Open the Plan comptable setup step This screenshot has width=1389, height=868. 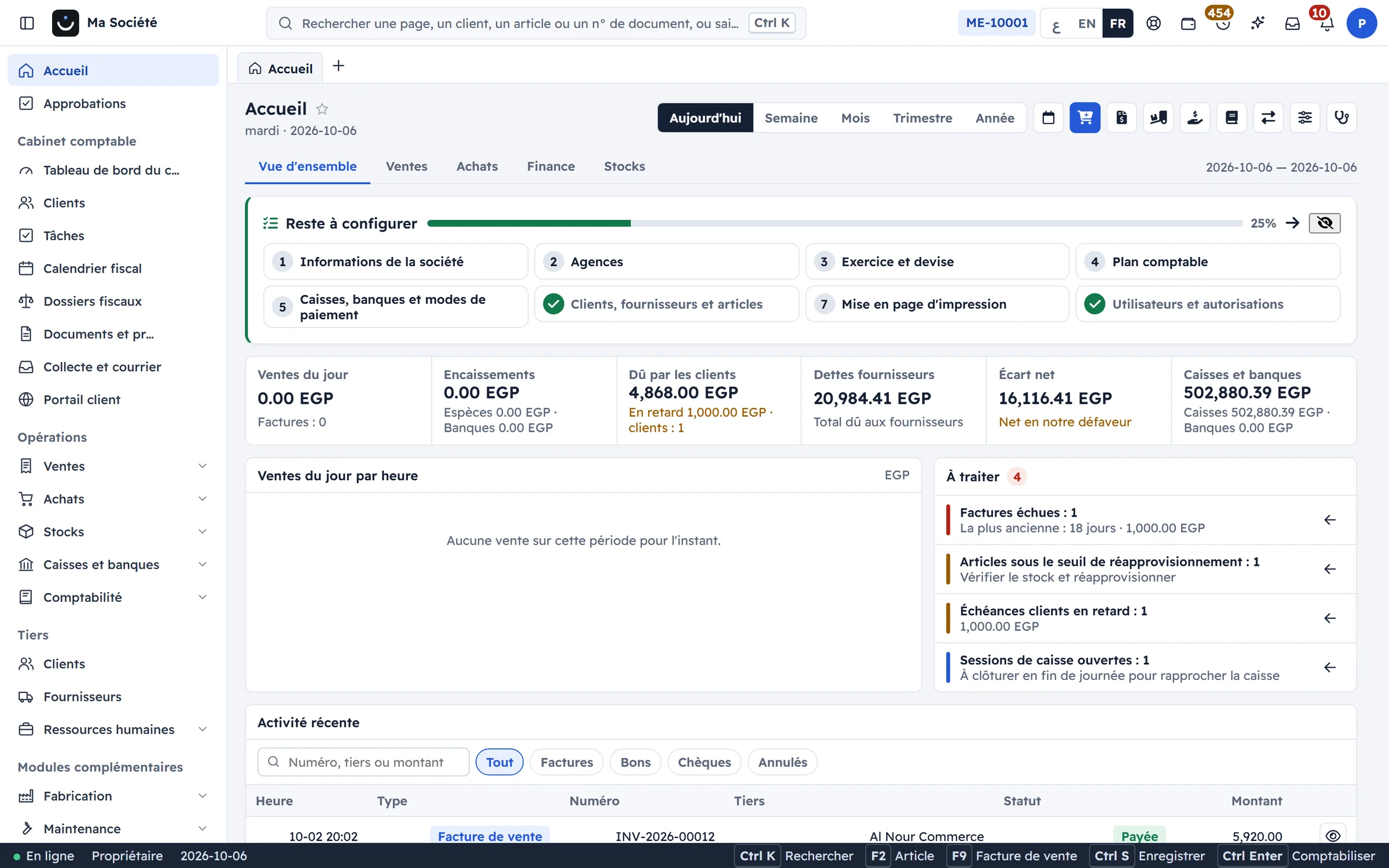point(1208,262)
